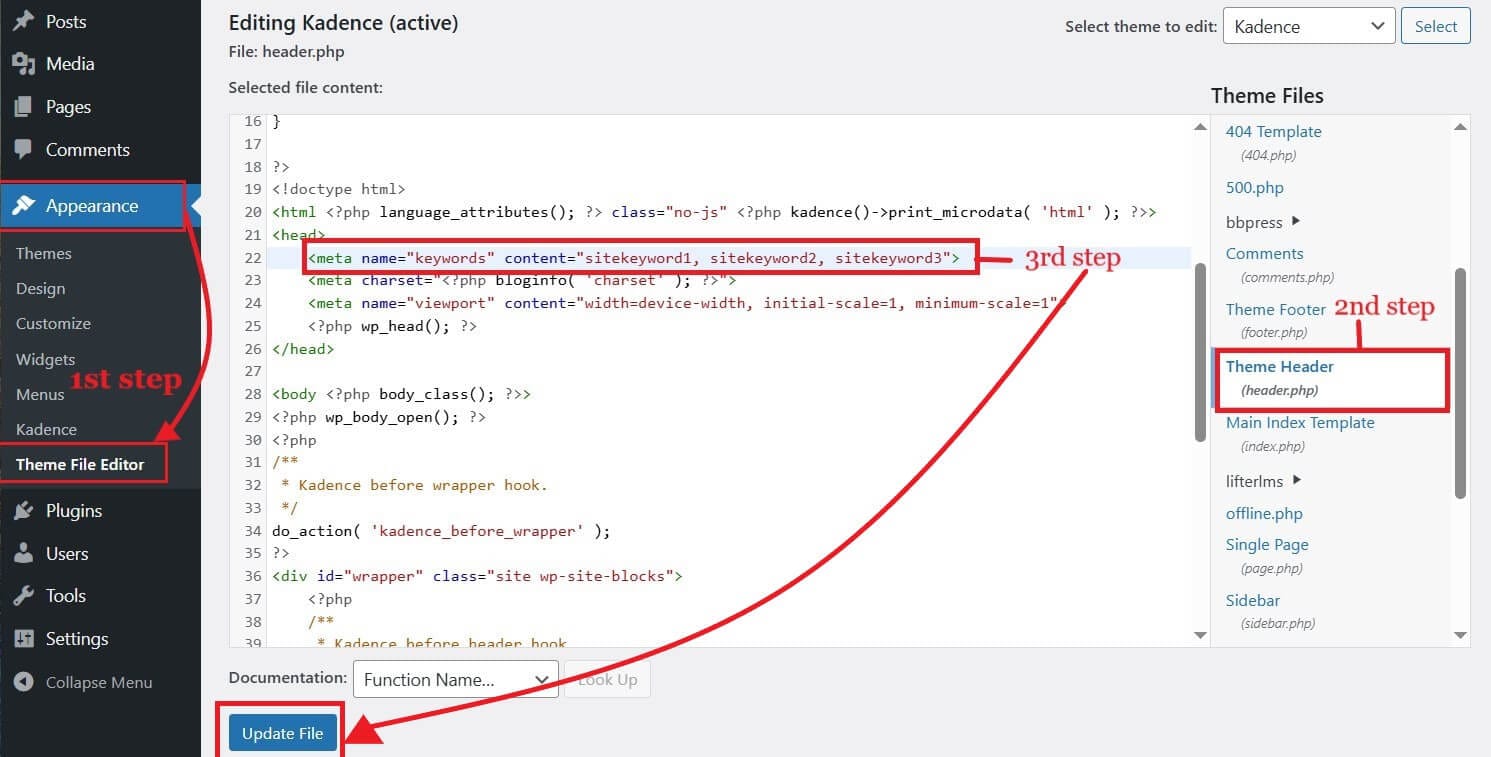Image resolution: width=1491 pixels, height=757 pixels.
Task: Open Theme Footer file
Action: click(x=1276, y=309)
